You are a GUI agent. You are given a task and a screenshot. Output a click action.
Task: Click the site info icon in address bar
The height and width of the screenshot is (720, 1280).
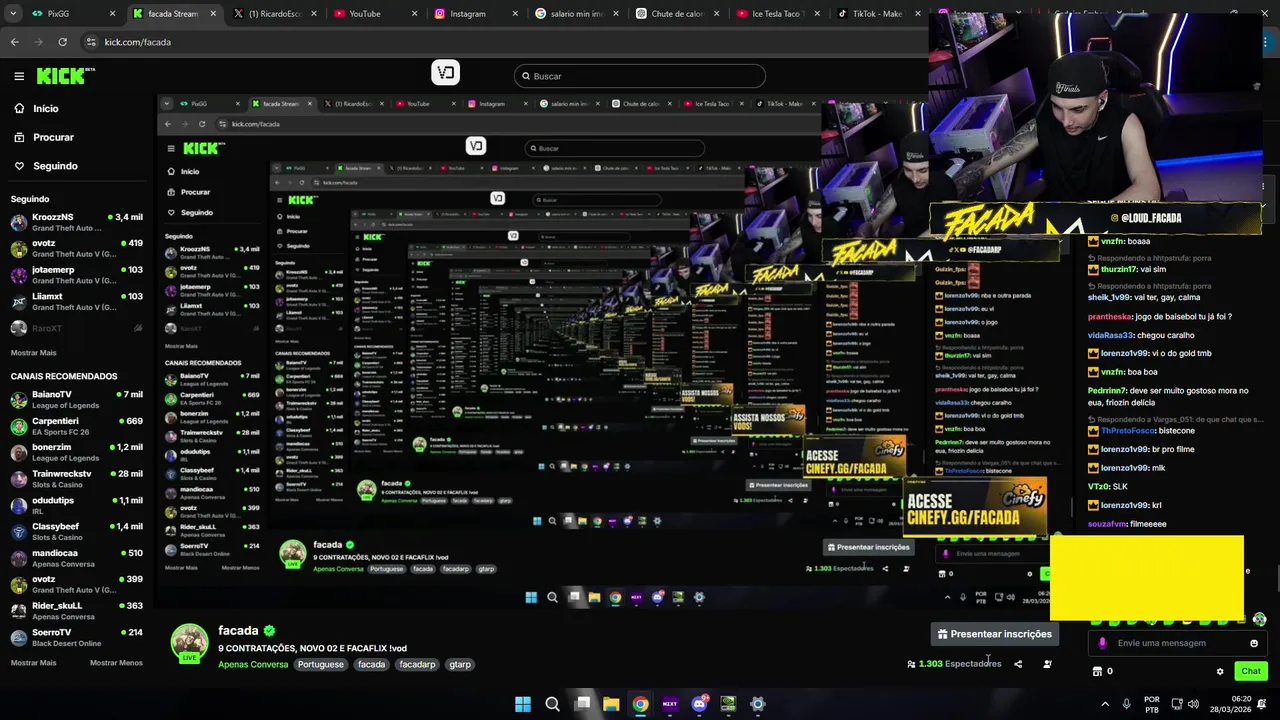click(x=91, y=42)
